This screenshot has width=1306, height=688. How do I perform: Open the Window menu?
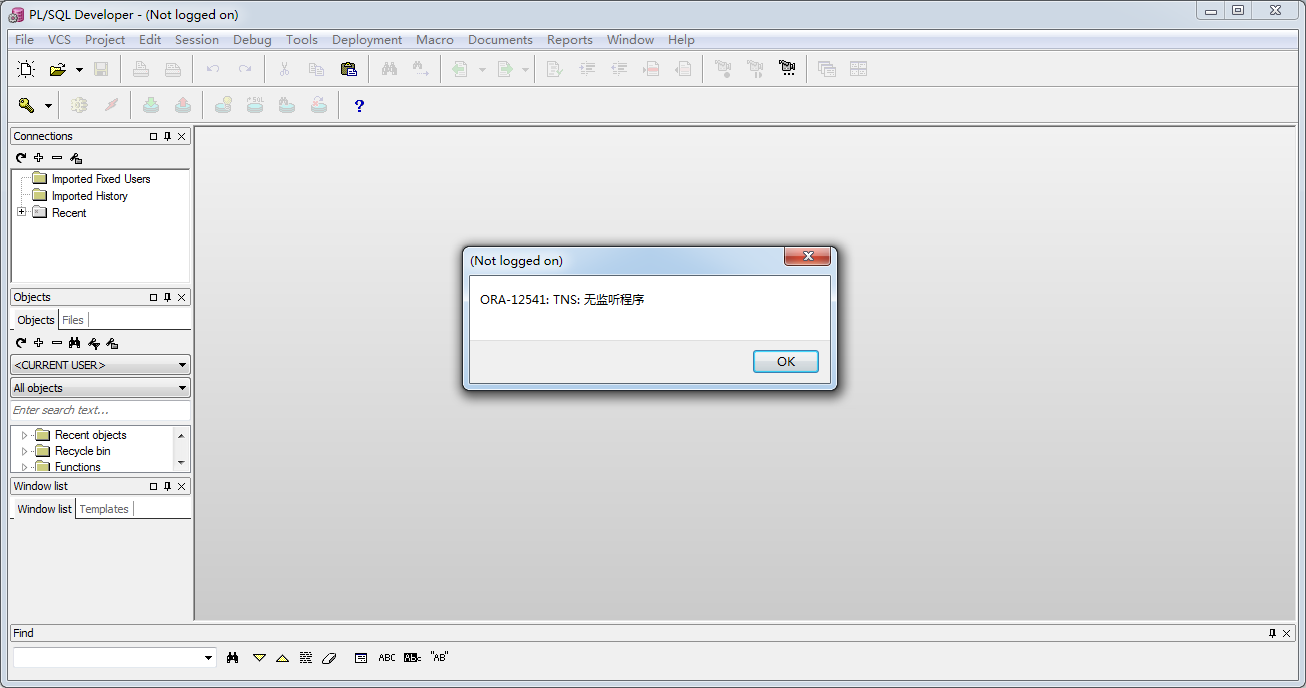pos(630,40)
